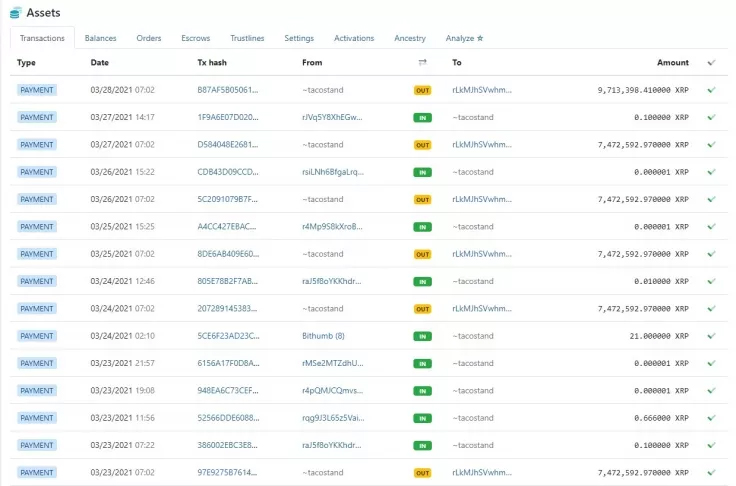
Task: Click the direction arrows column header icon
Action: coord(422,62)
